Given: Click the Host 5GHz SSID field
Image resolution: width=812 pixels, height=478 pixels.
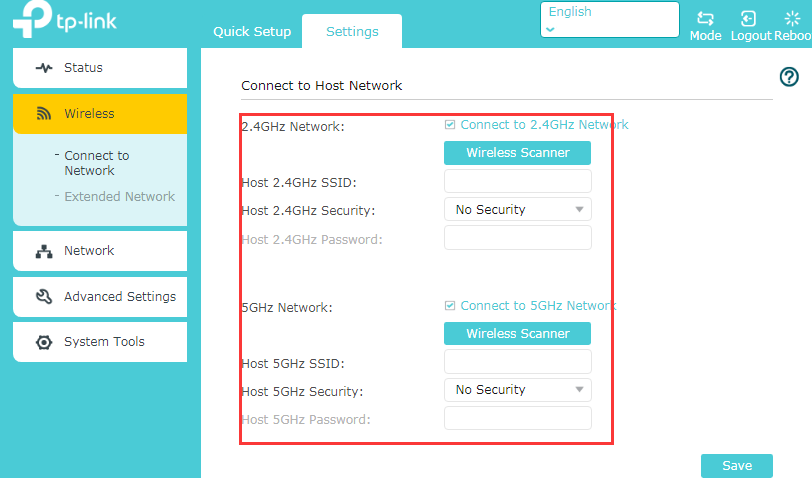Looking at the screenshot, I should point(517,362).
